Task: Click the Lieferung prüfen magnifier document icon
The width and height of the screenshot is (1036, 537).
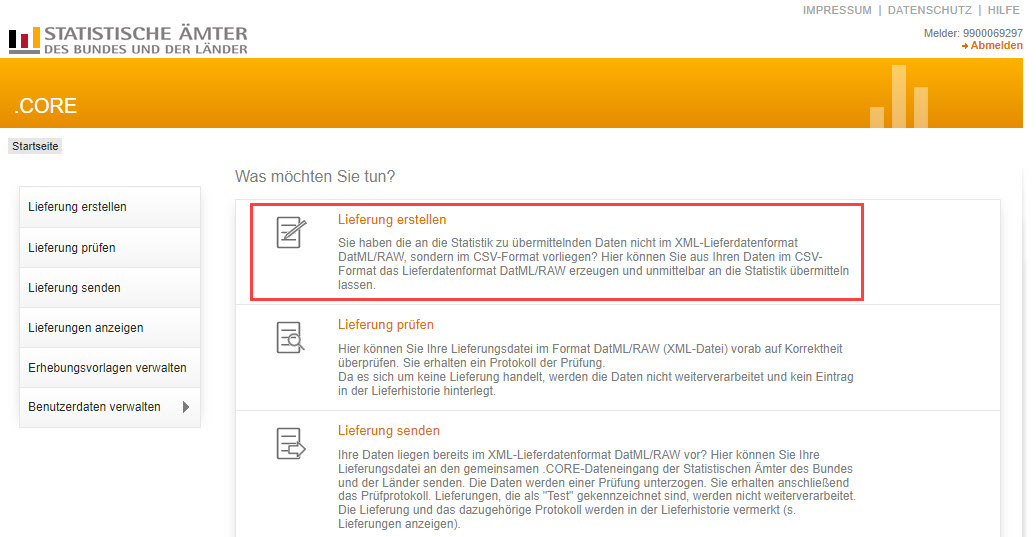Action: [x=291, y=338]
